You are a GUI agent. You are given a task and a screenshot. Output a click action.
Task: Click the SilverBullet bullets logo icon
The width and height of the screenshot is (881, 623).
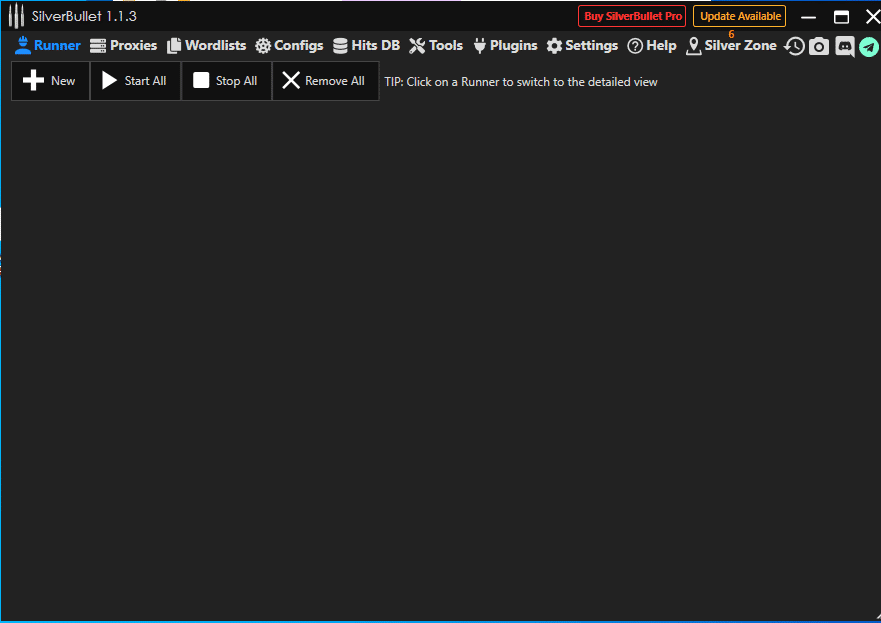(16, 16)
